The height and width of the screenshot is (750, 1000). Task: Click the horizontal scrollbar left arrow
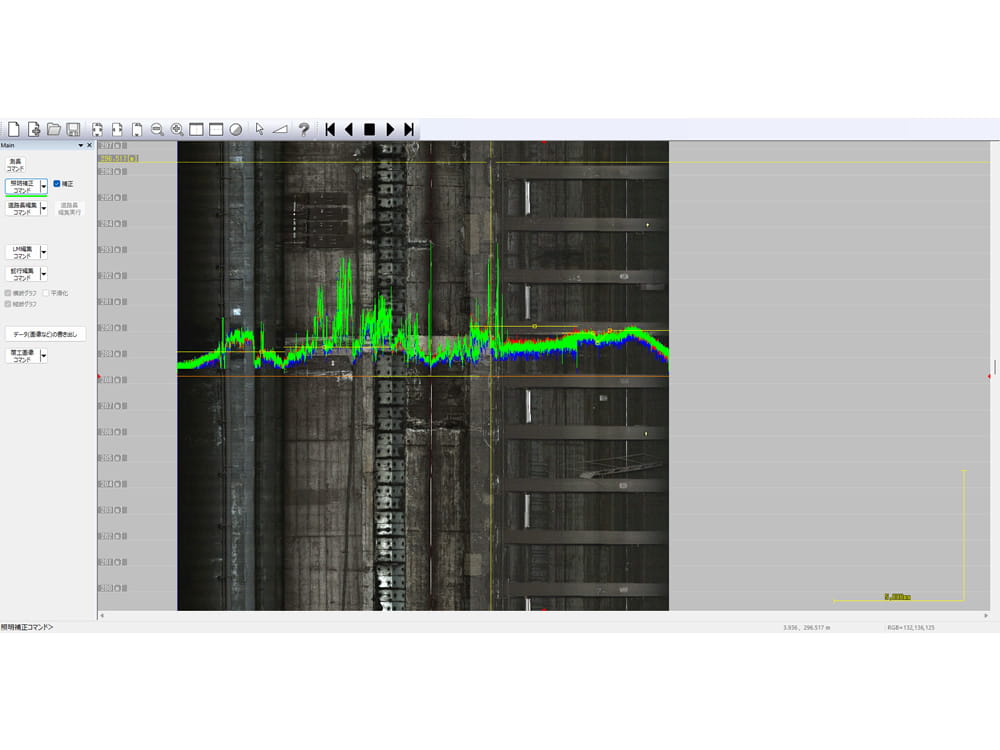pyautogui.click(x=102, y=616)
